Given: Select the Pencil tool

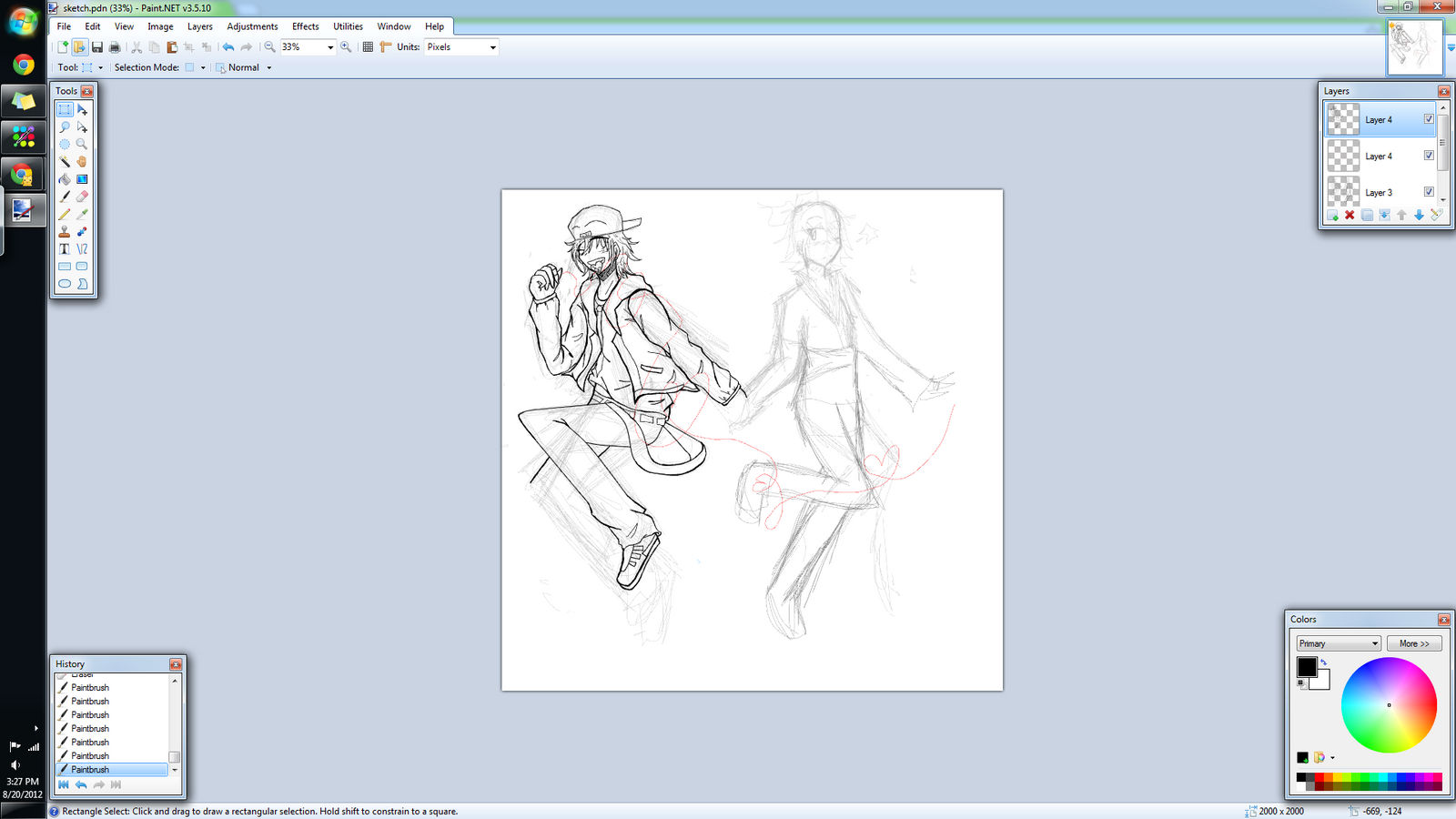Looking at the screenshot, I should point(65,214).
